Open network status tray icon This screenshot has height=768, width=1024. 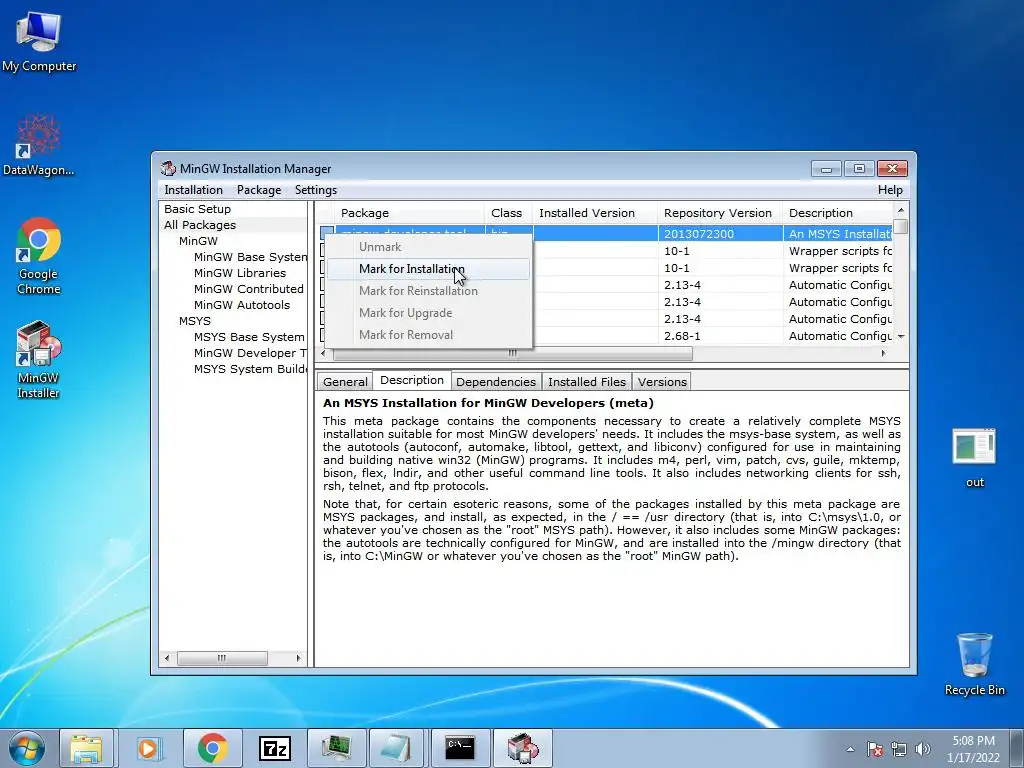click(x=899, y=749)
